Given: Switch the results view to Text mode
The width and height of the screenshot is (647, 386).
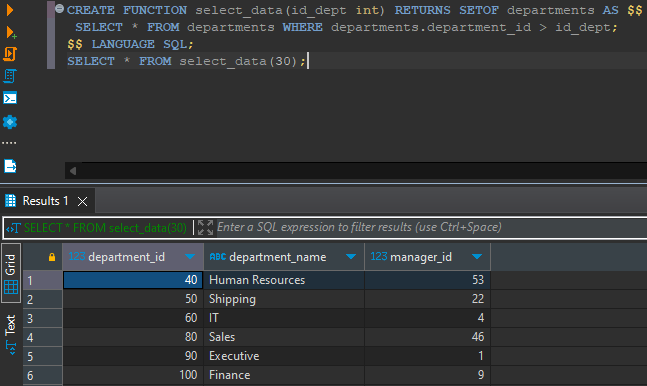Looking at the screenshot, I should (11, 334).
